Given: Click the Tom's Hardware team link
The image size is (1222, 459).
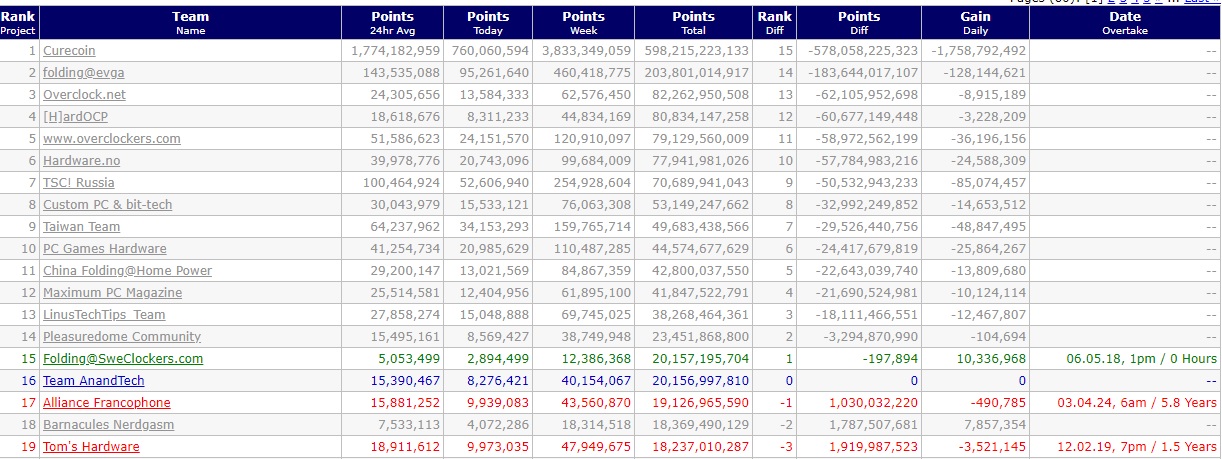Looking at the screenshot, I should coord(91,446).
